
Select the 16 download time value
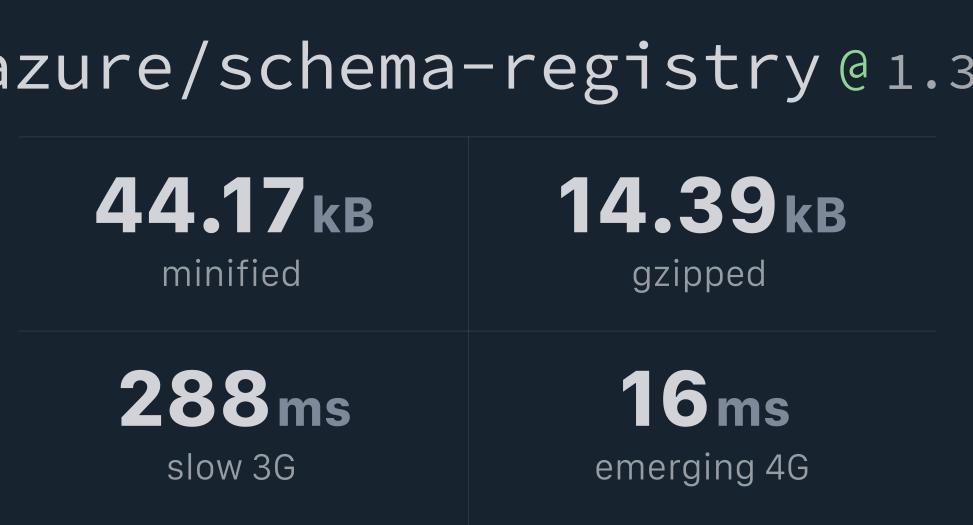click(665, 398)
